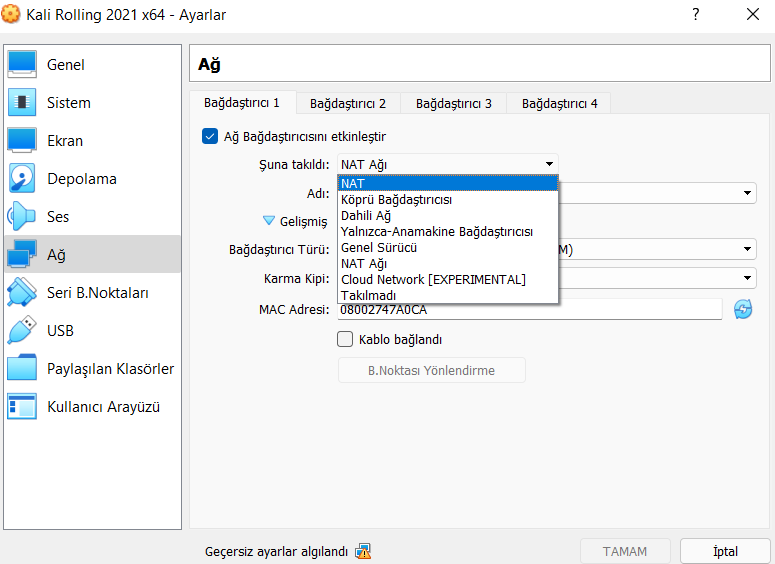The width and height of the screenshot is (775, 564).
Task: Select the USB plug icon
Action: [22, 331]
